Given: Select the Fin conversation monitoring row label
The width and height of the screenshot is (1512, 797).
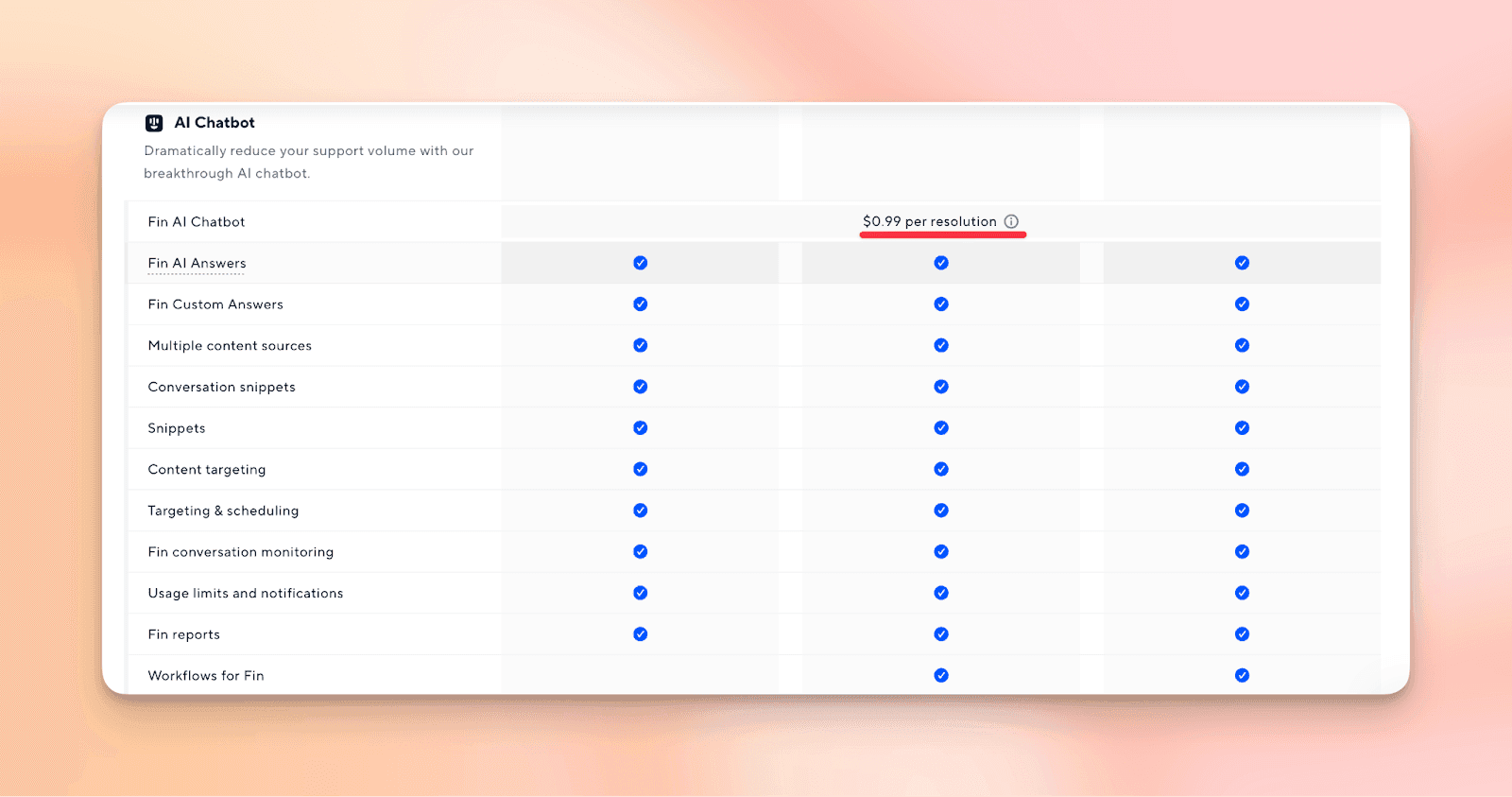Looking at the screenshot, I should [x=241, y=552].
